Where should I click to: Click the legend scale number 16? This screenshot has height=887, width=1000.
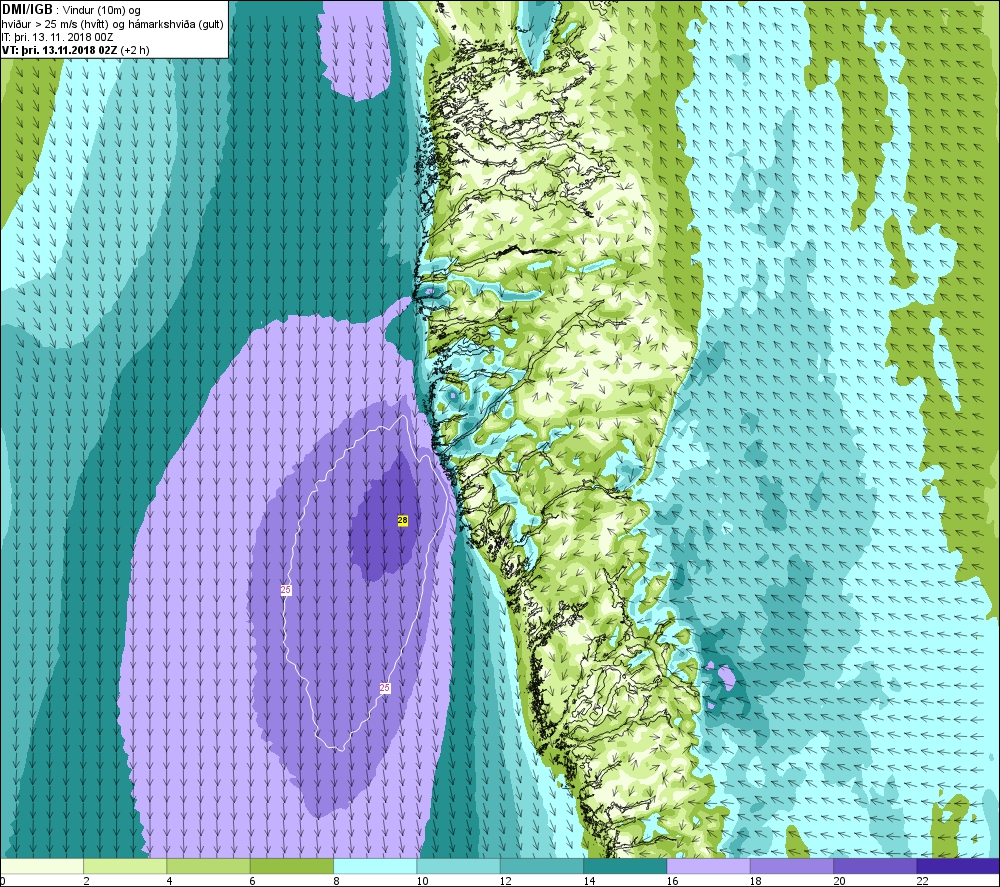tap(672, 881)
